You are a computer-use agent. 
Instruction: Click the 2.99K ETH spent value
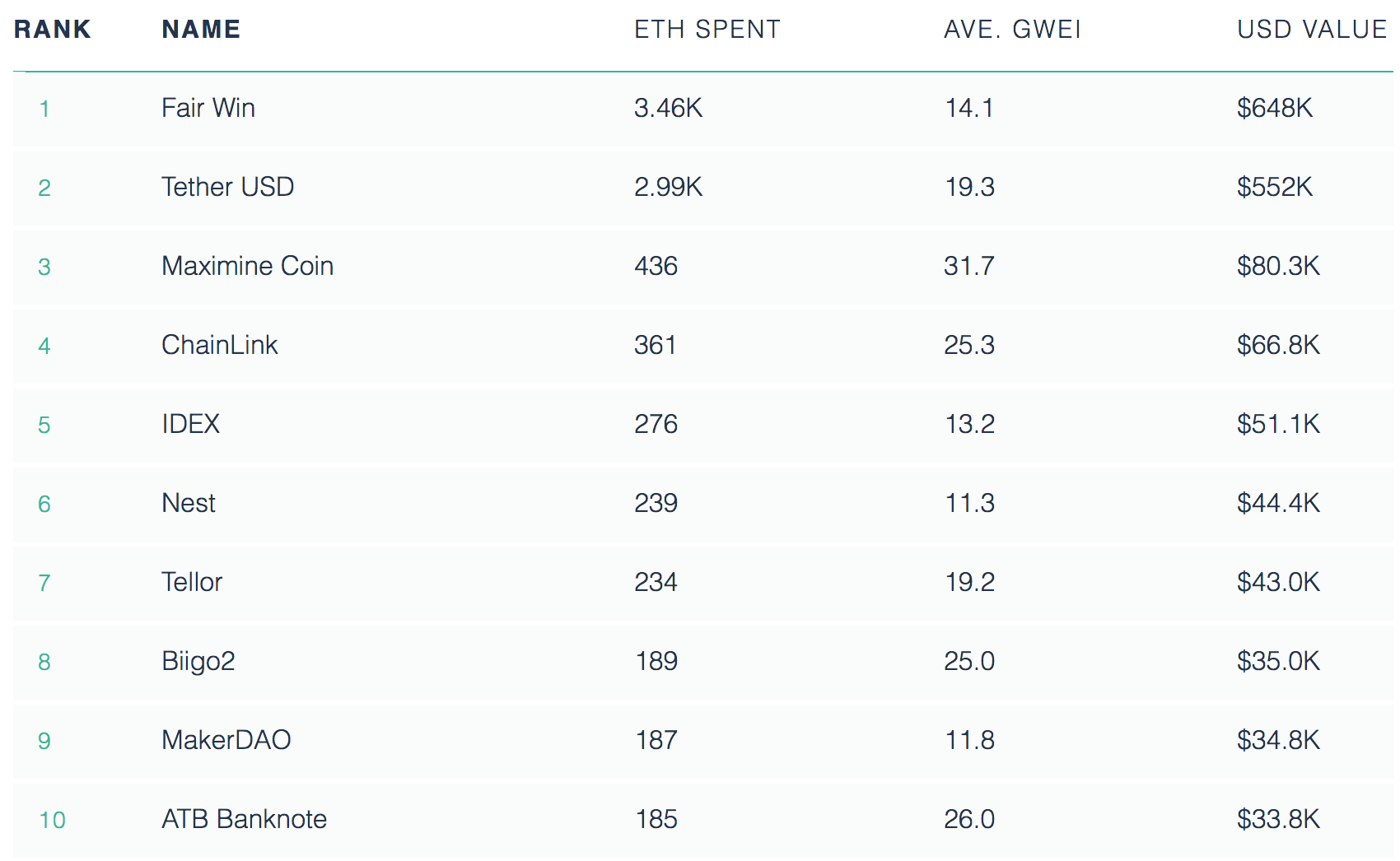[x=668, y=187]
